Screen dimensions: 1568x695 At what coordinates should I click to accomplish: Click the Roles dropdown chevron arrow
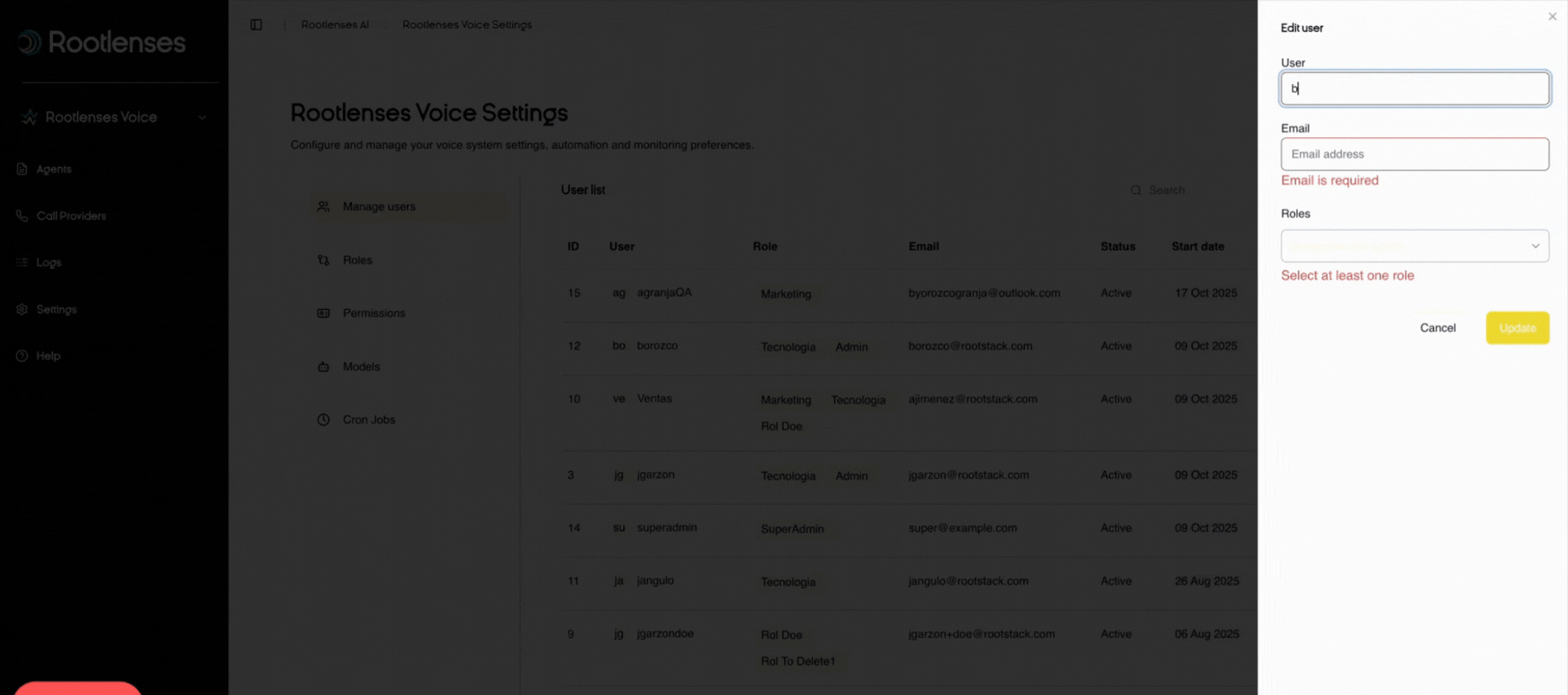[1535, 246]
